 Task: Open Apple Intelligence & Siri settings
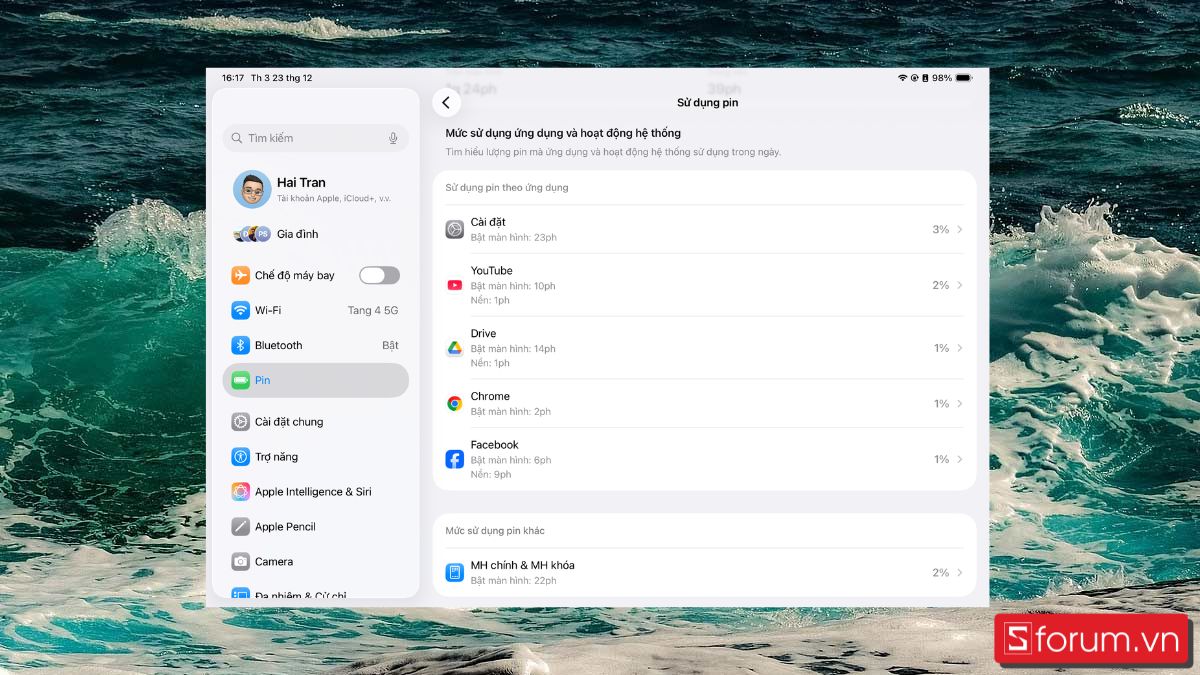(240, 491)
